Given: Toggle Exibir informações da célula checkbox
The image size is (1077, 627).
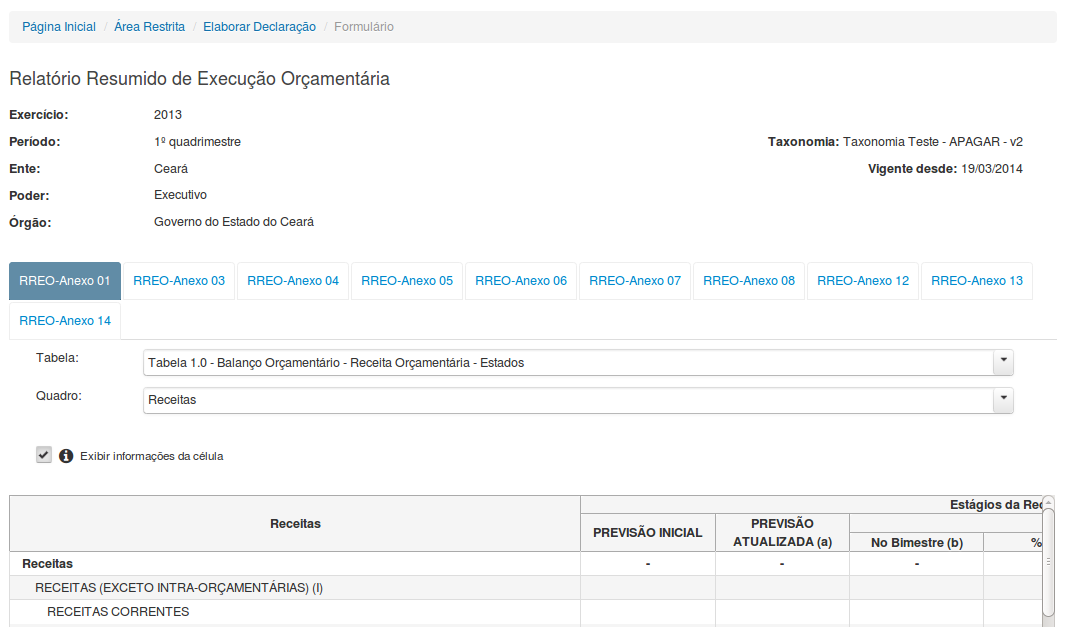Looking at the screenshot, I should tap(44, 455).
